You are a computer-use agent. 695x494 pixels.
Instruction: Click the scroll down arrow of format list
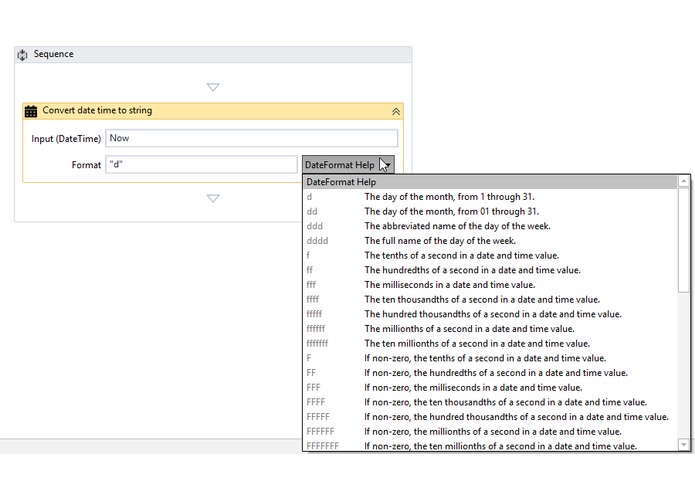point(683,444)
